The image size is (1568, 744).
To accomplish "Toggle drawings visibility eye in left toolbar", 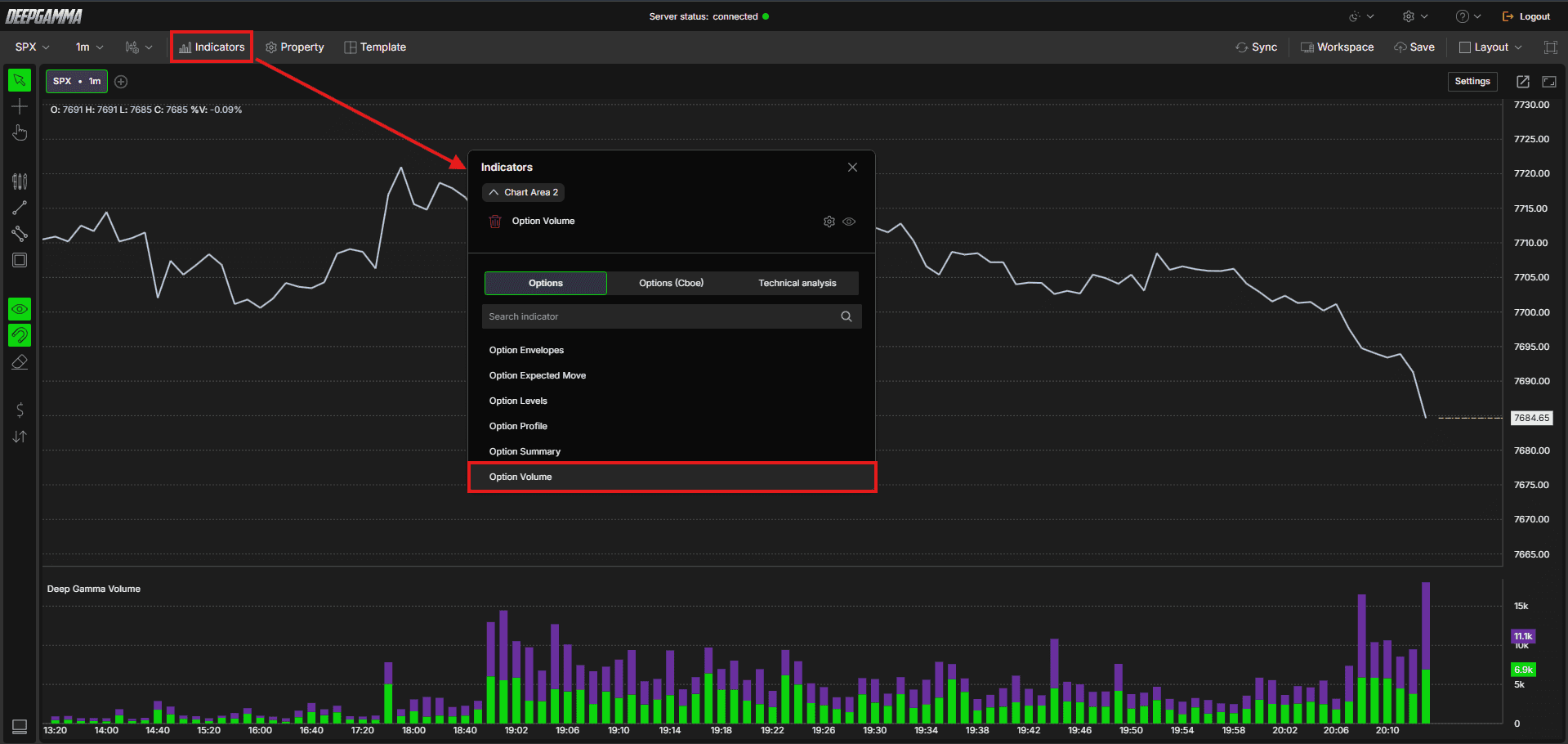I will click(x=20, y=309).
